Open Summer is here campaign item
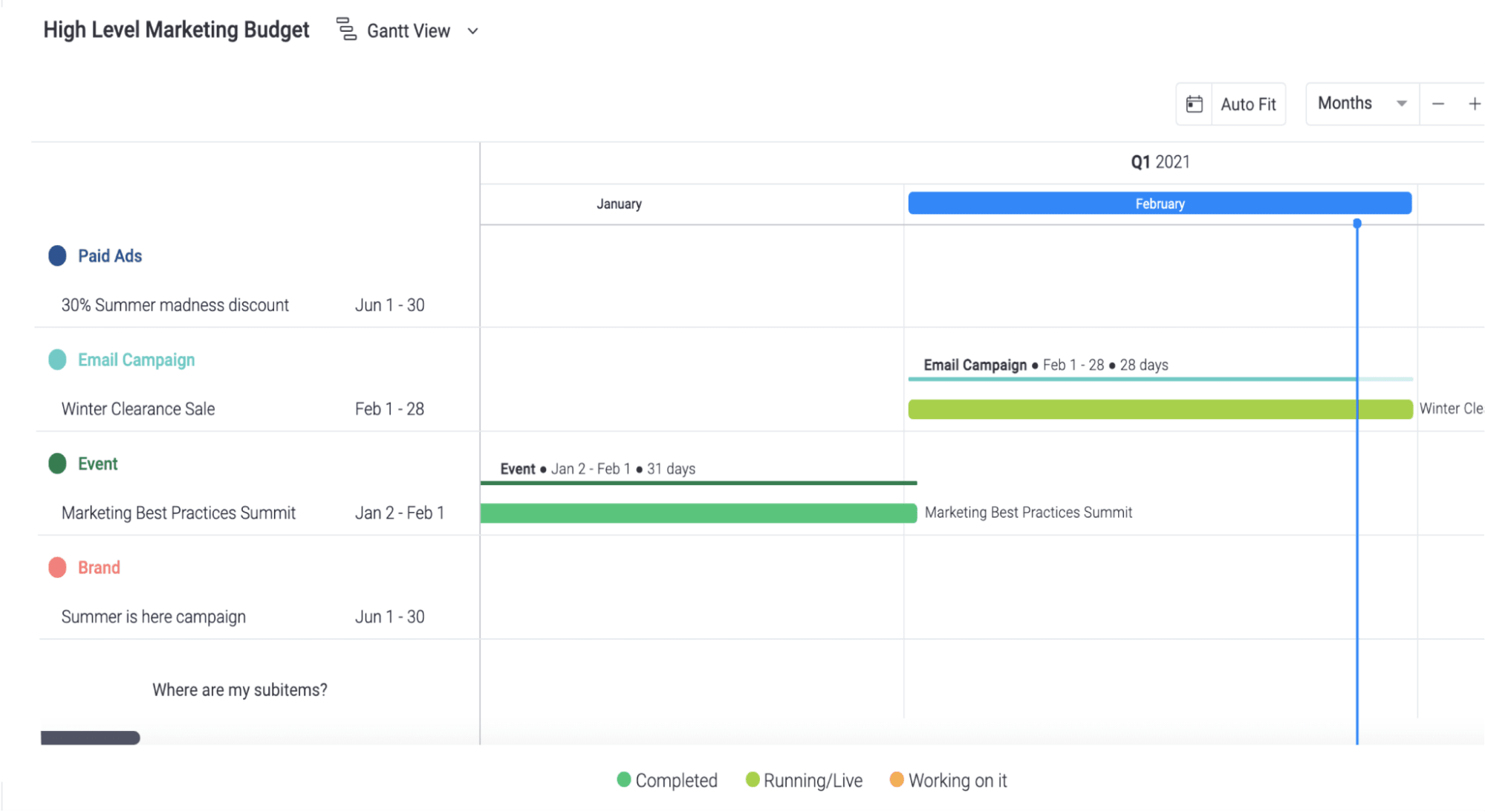The image size is (1485, 812). 154,617
